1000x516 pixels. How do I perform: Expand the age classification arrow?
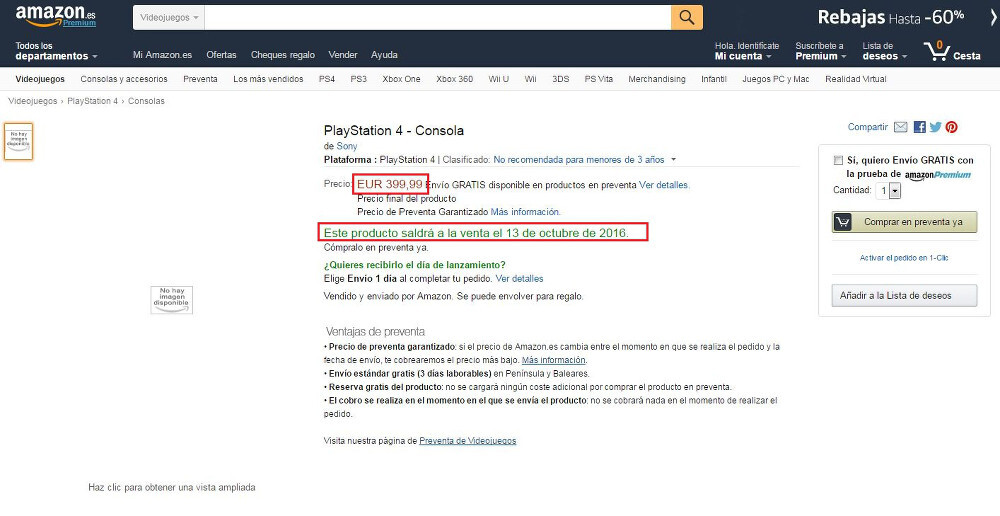(x=674, y=159)
